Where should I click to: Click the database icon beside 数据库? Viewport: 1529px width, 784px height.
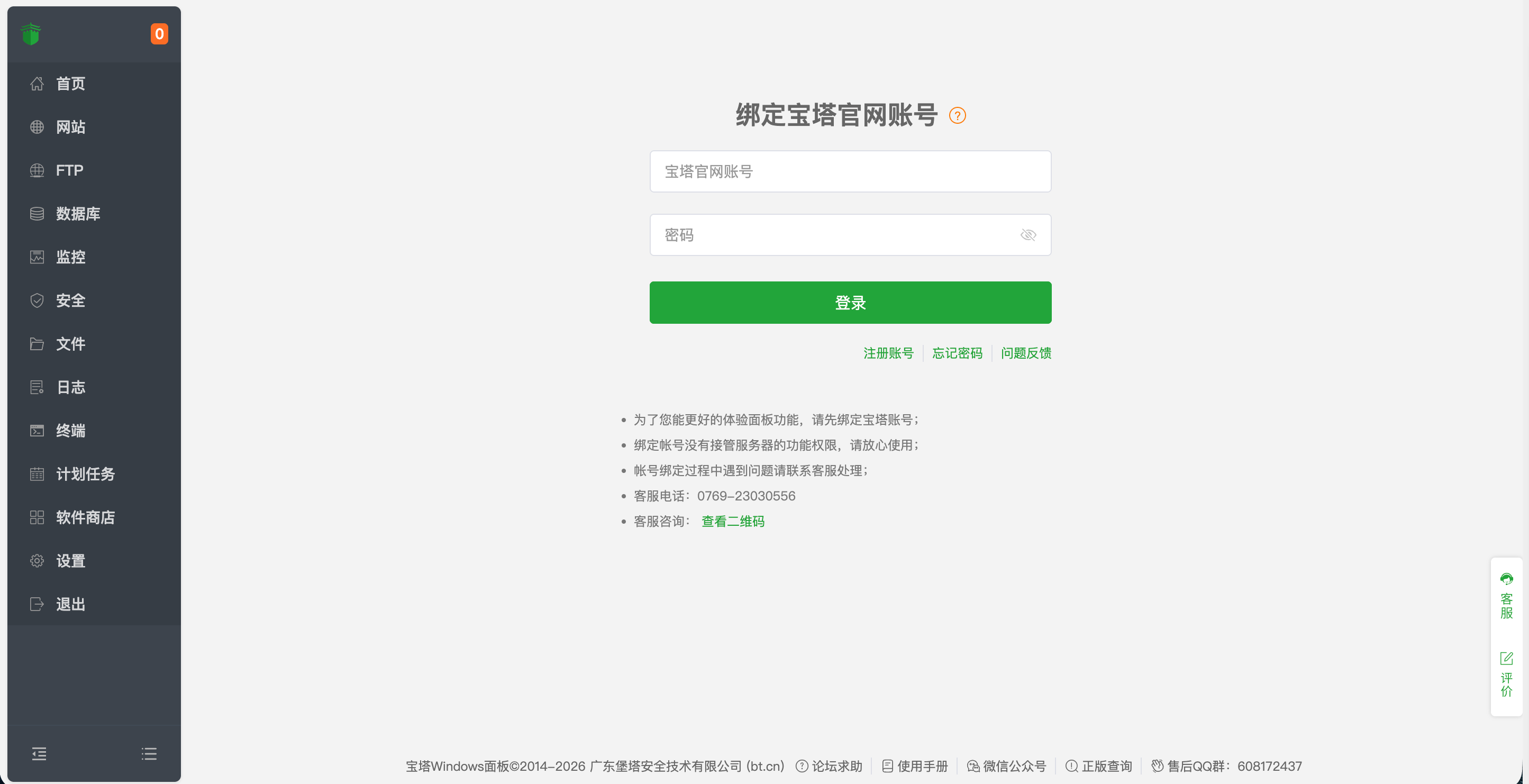[37, 214]
